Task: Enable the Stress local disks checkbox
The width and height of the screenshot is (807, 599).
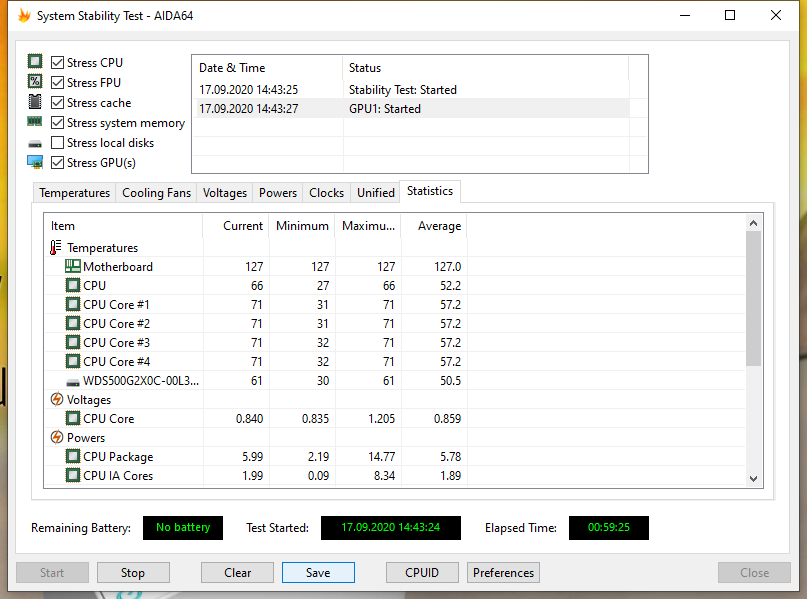Action: 58,143
